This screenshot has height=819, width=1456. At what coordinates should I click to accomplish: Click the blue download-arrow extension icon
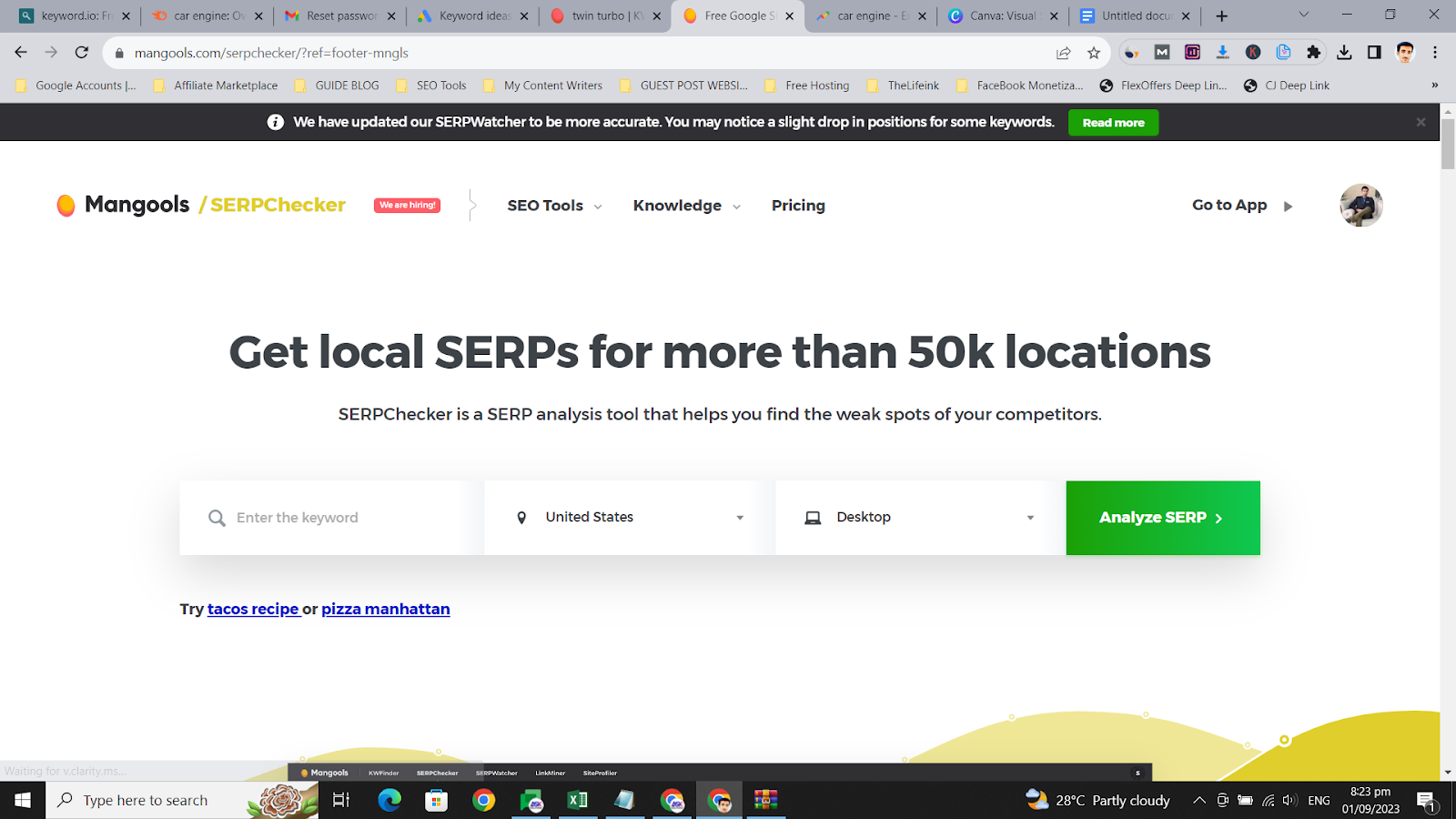coord(1223,53)
